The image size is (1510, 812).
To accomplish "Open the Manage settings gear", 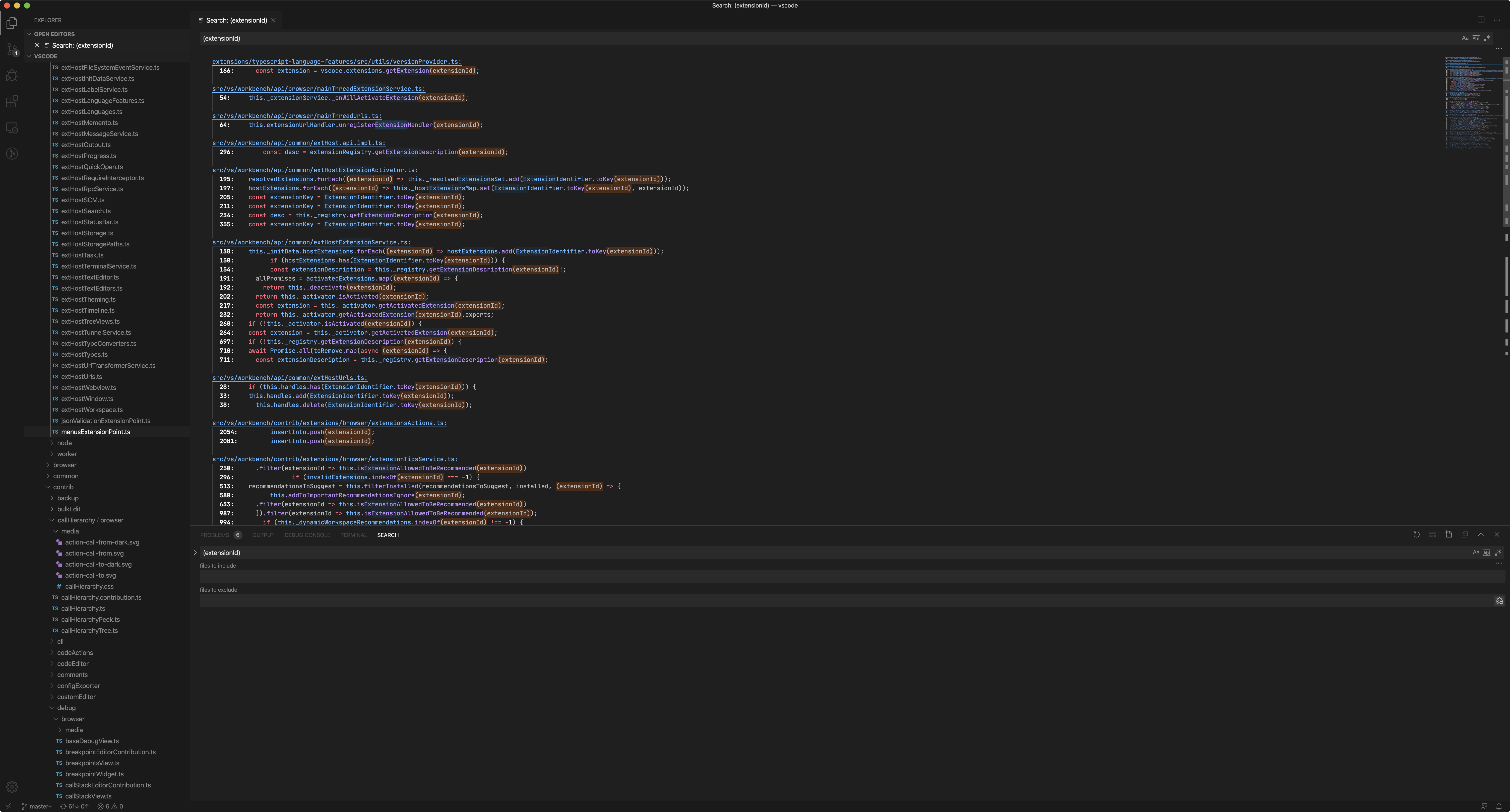I will 12,787.
